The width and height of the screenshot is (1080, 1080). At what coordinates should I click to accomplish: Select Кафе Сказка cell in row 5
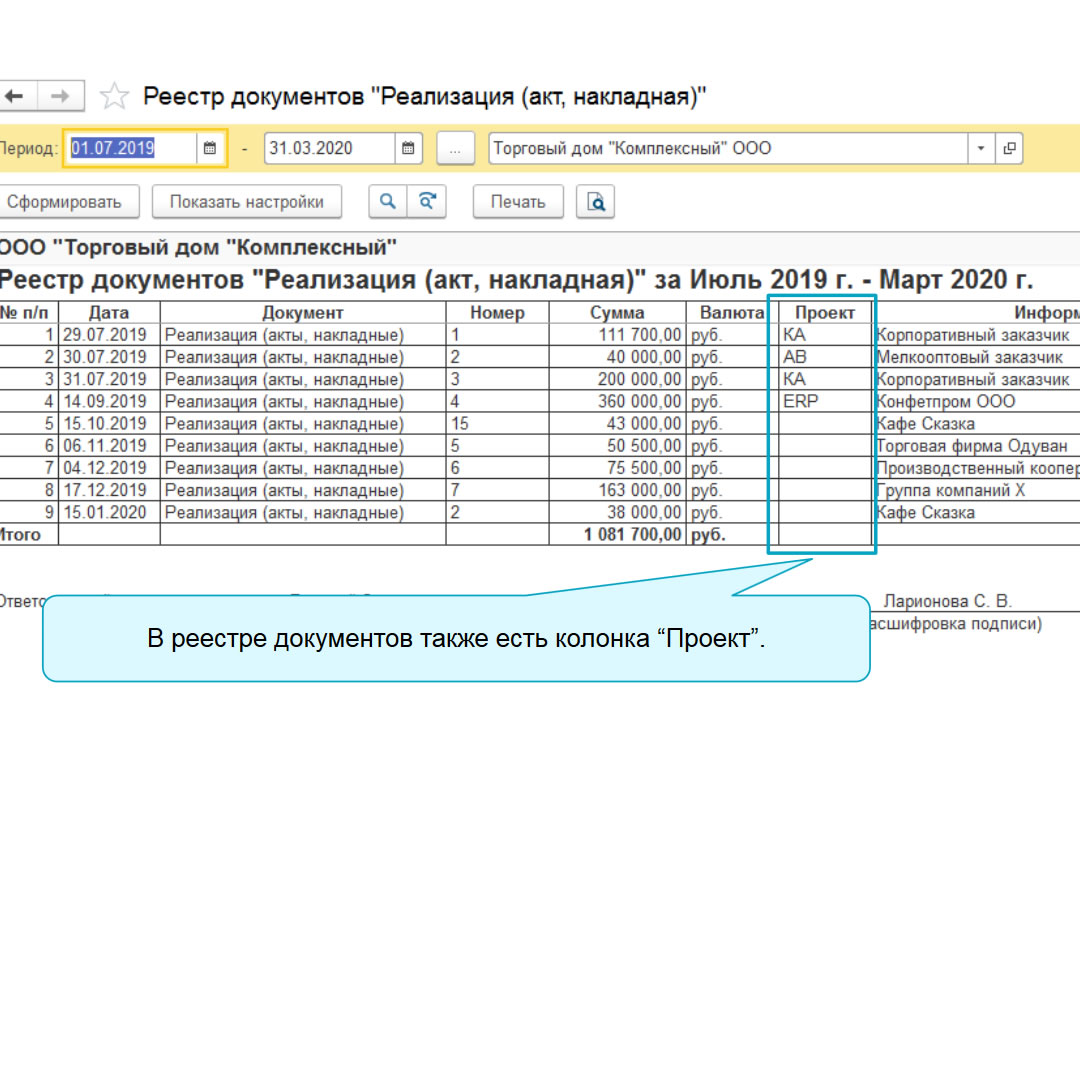(976, 424)
